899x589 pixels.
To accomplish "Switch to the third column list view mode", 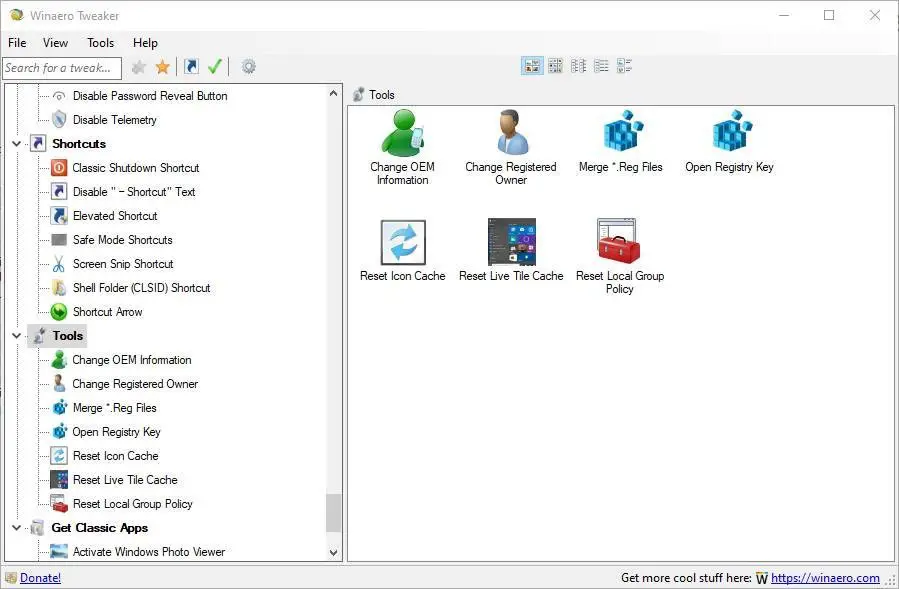I will 579,66.
